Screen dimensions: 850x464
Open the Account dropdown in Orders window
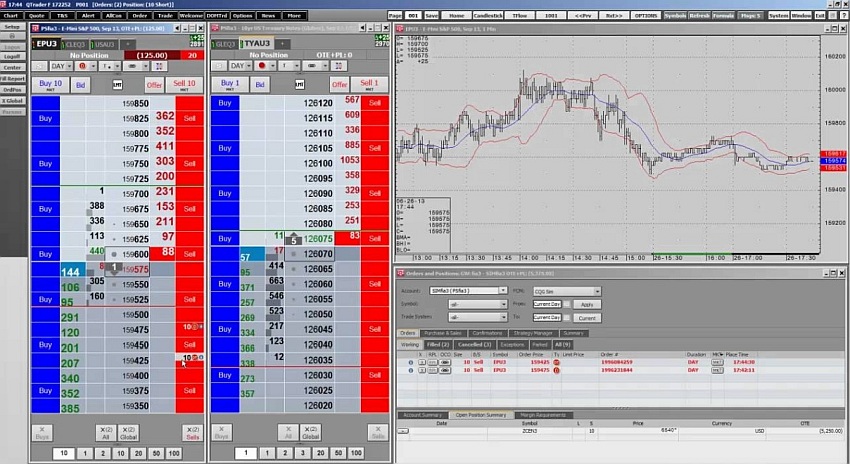coord(468,291)
